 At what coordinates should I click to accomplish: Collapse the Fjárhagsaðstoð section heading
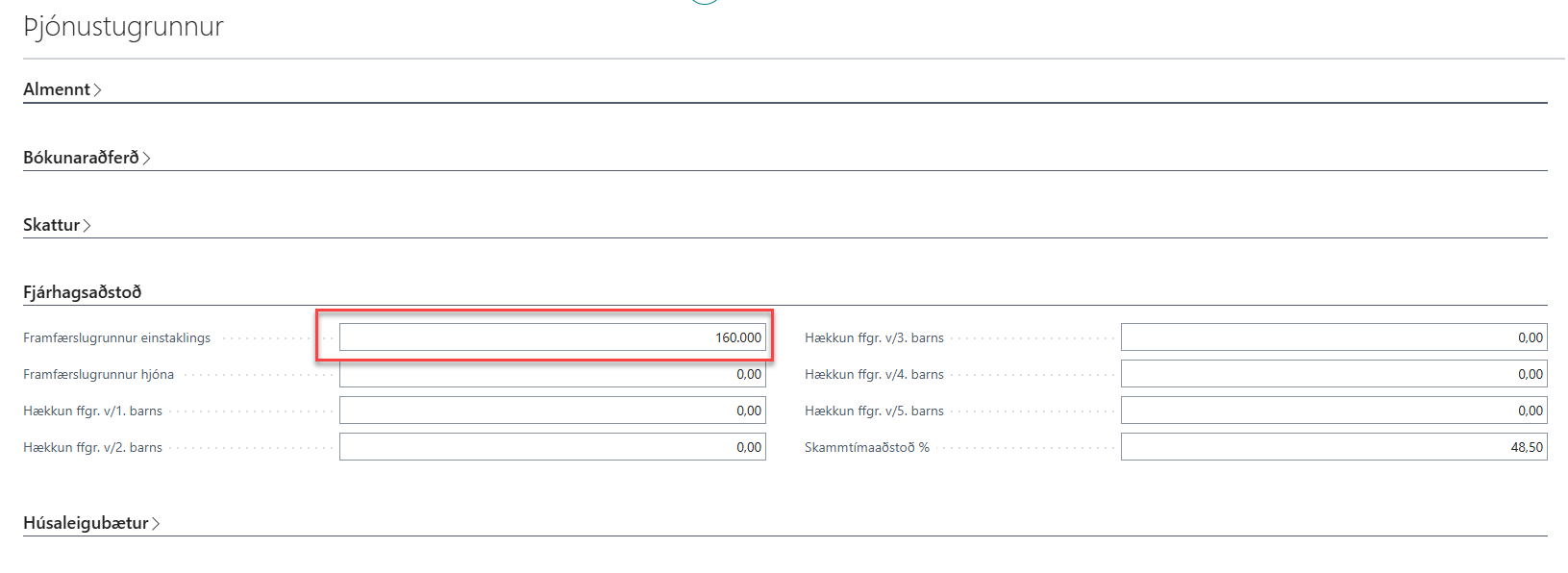[x=82, y=292]
